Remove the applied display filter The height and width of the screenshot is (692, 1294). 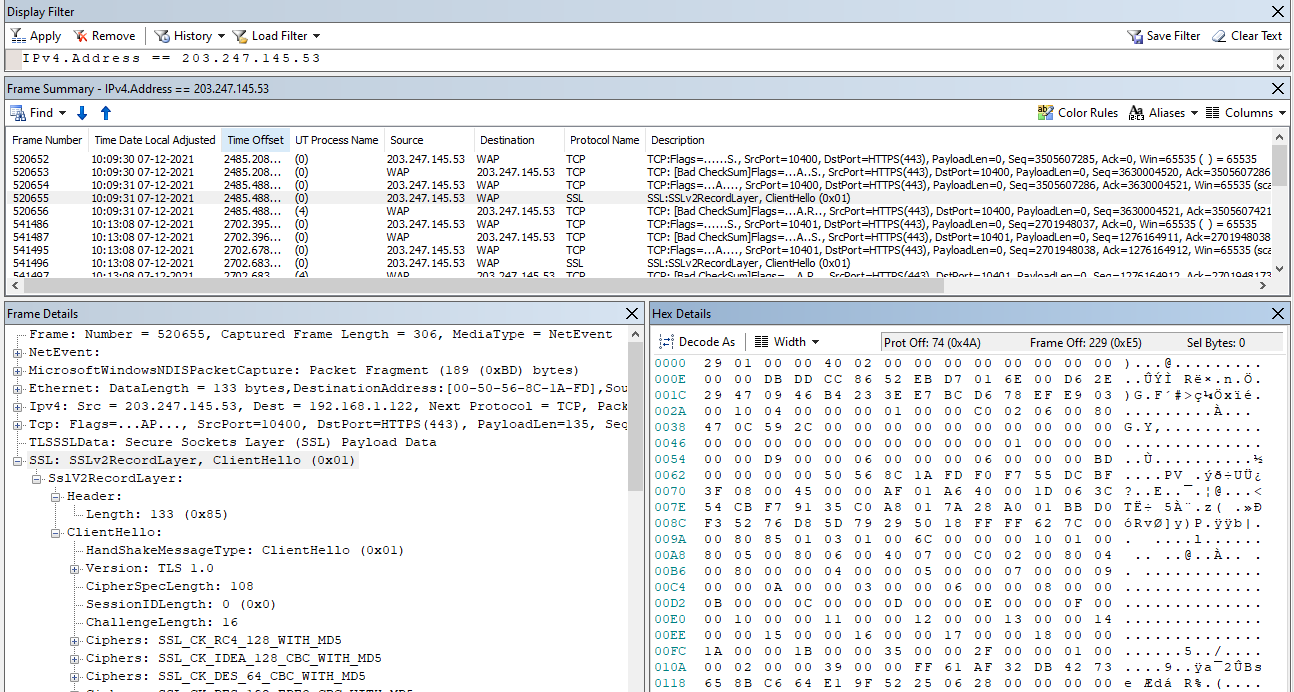(104, 35)
